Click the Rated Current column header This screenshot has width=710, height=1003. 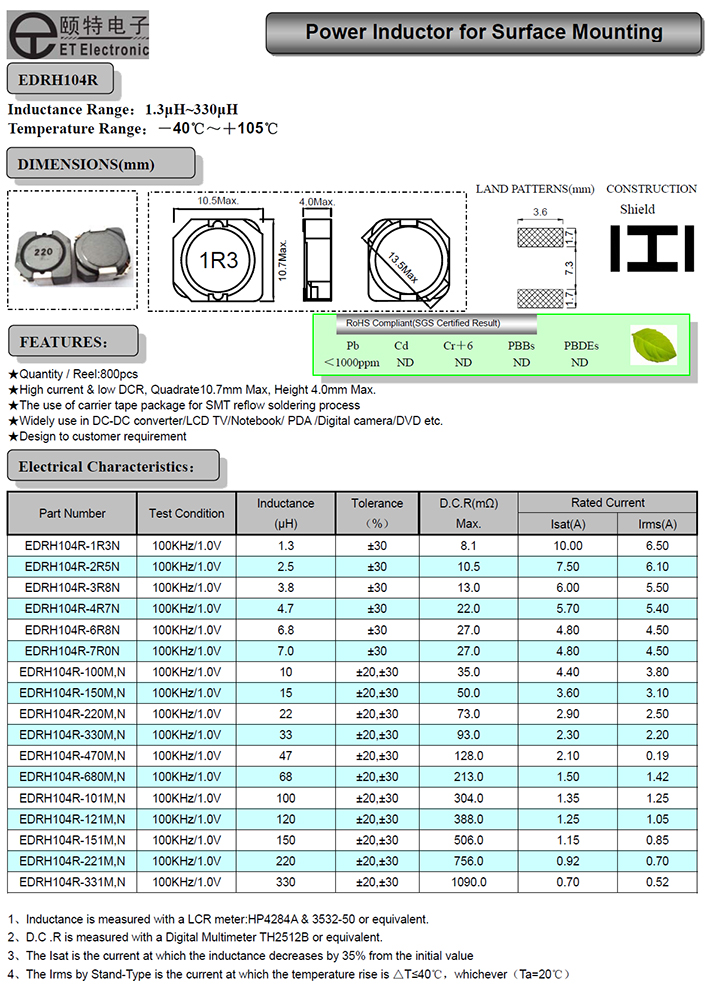pyautogui.click(x=607, y=503)
